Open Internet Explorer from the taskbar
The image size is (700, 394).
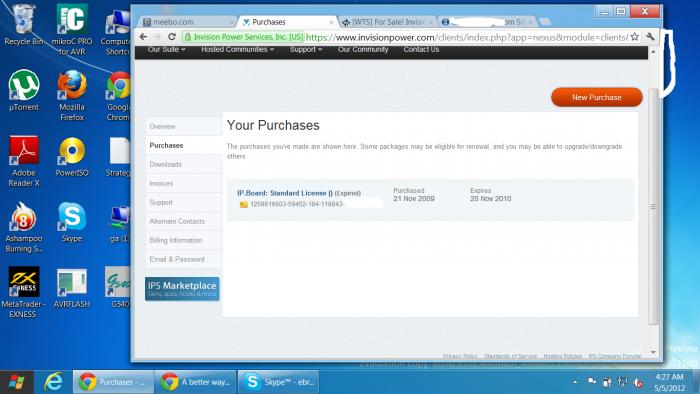point(53,382)
